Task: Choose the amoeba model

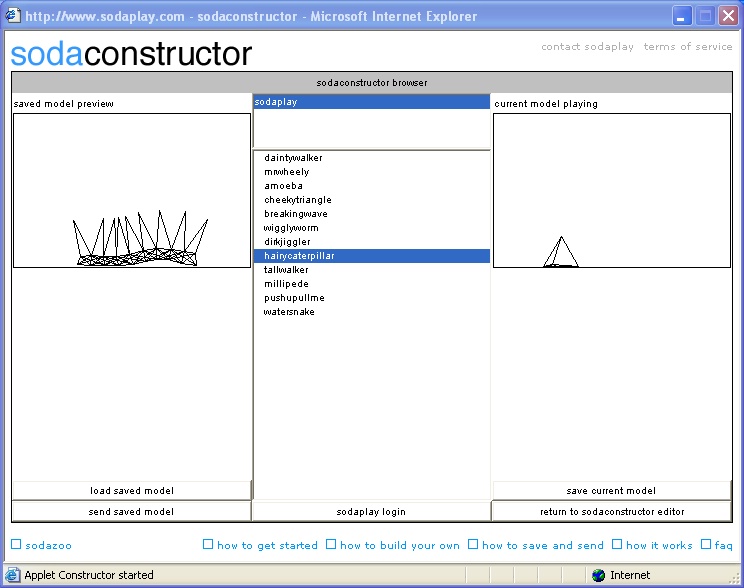Action: pyautogui.click(x=372, y=186)
